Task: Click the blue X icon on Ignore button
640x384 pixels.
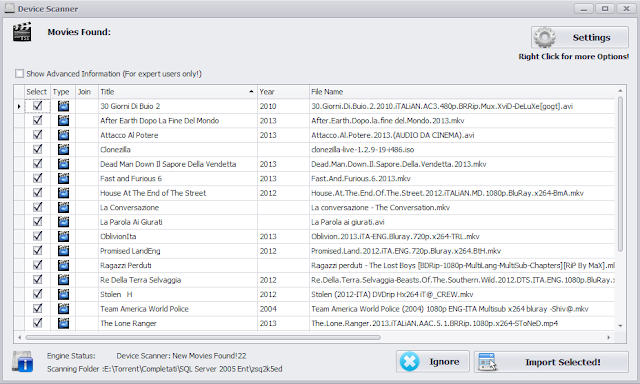Action: pos(409,362)
